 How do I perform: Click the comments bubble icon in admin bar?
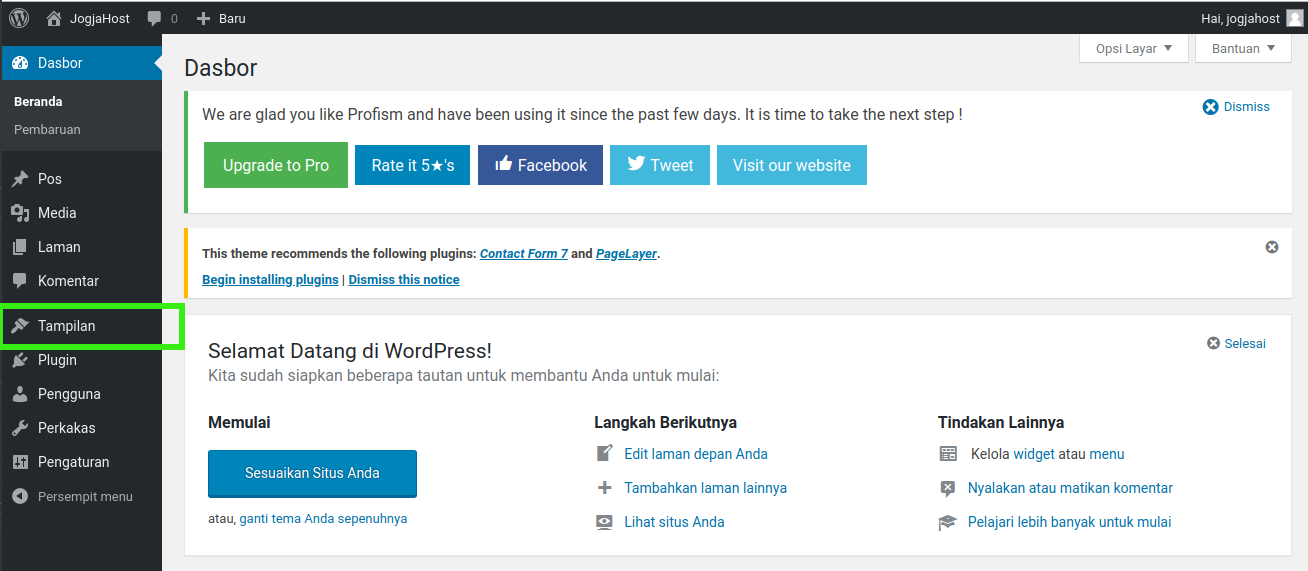click(x=154, y=18)
